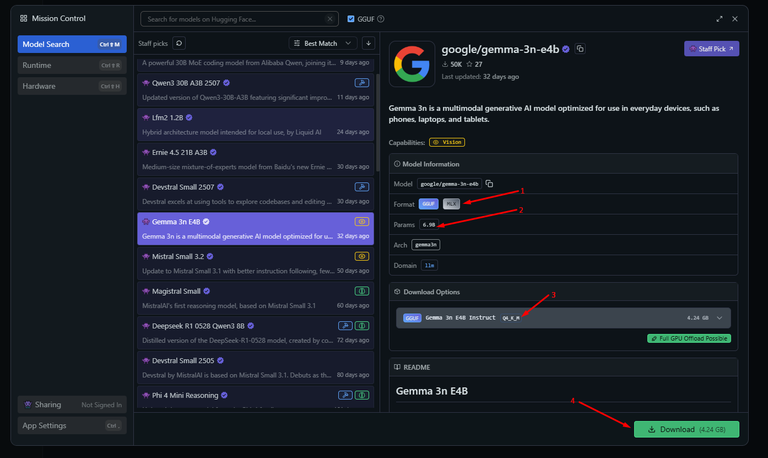Click the GGUF help question mark icon
The height and width of the screenshot is (458, 768).
[381, 19]
